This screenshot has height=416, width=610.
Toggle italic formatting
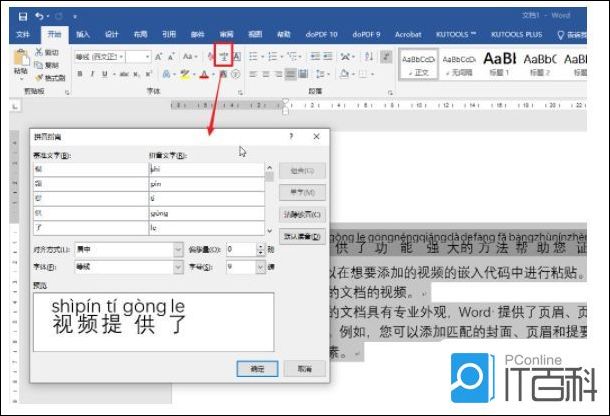(92, 74)
